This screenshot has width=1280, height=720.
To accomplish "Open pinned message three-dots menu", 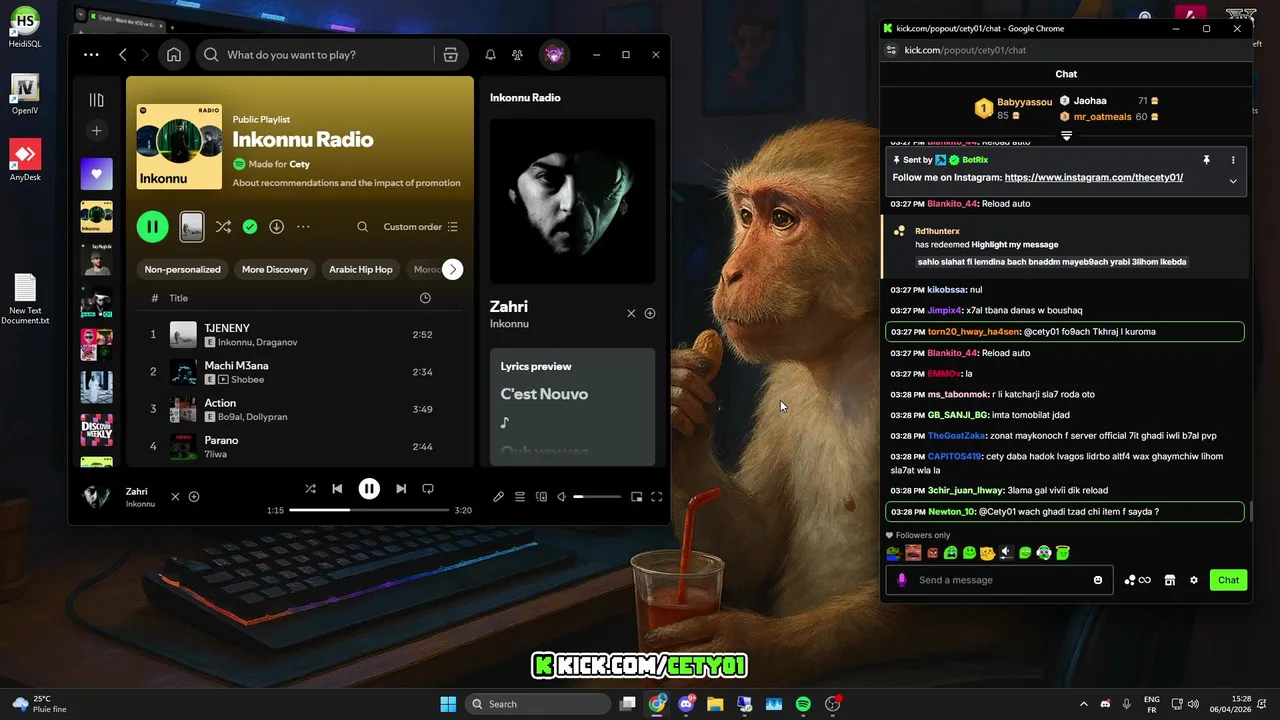I will click(1233, 160).
